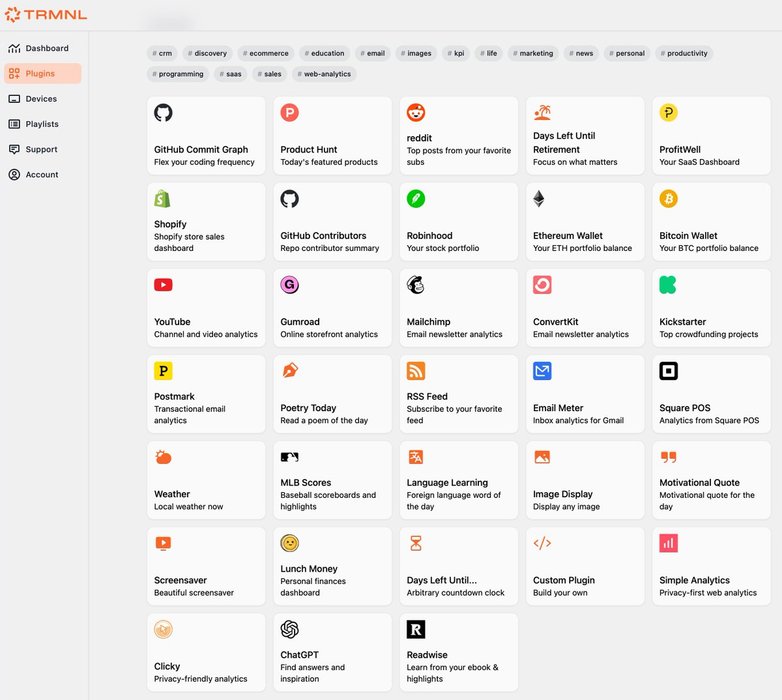This screenshot has height=700, width=782.
Task: Click the Poetry Today pen nib icon
Action: click(290, 370)
